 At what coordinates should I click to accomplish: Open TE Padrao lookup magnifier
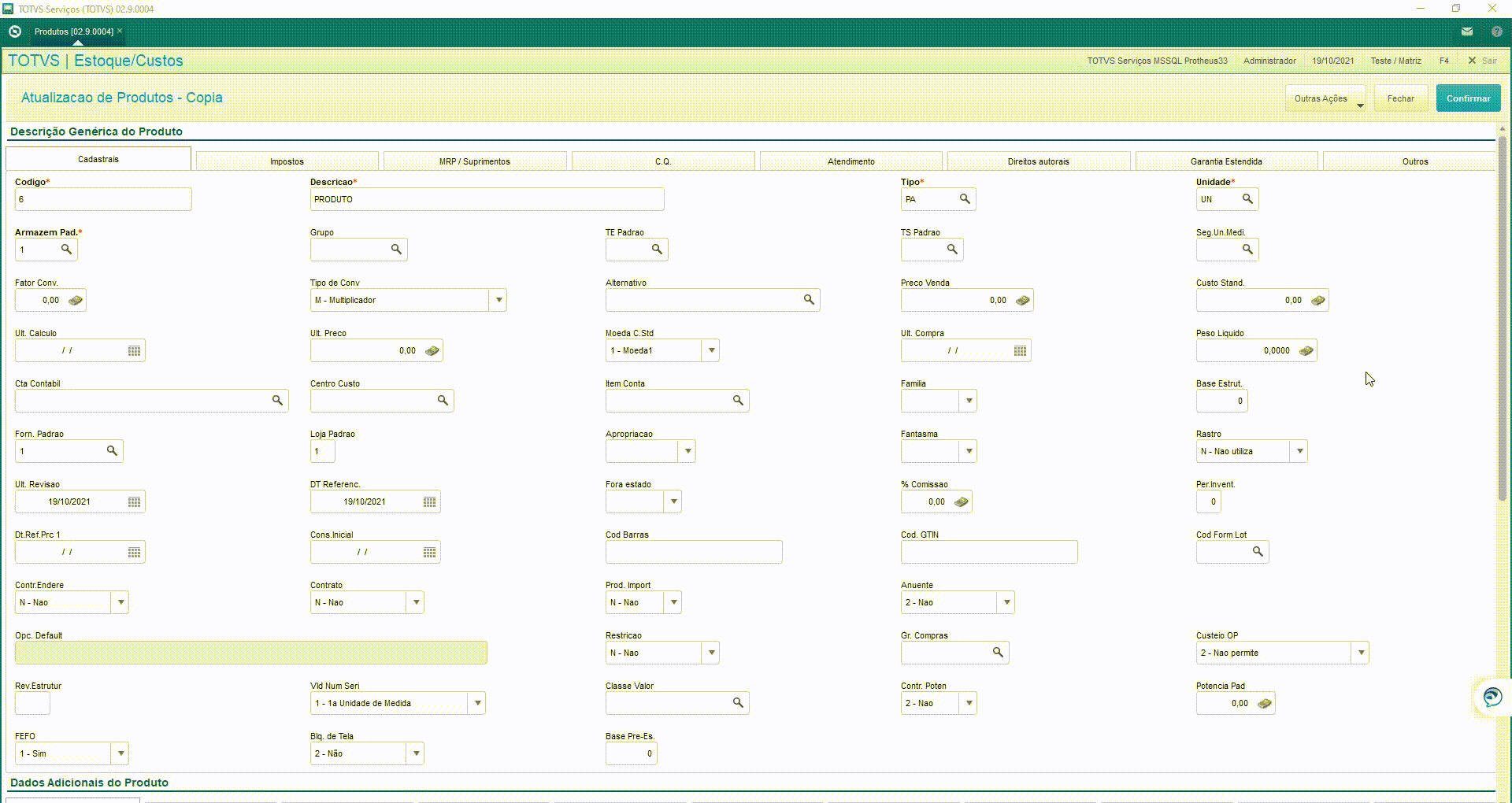(x=658, y=250)
